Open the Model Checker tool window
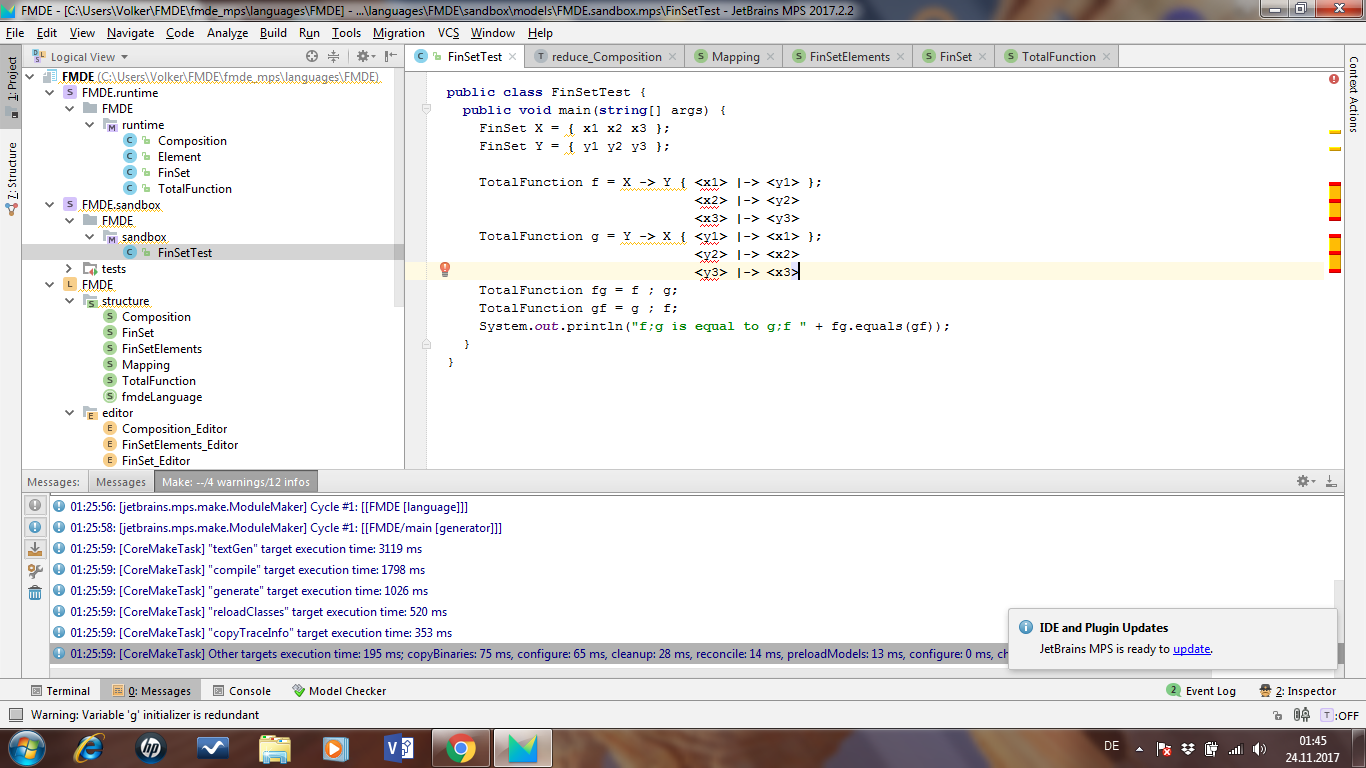The image size is (1366, 768). click(x=339, y=691)
